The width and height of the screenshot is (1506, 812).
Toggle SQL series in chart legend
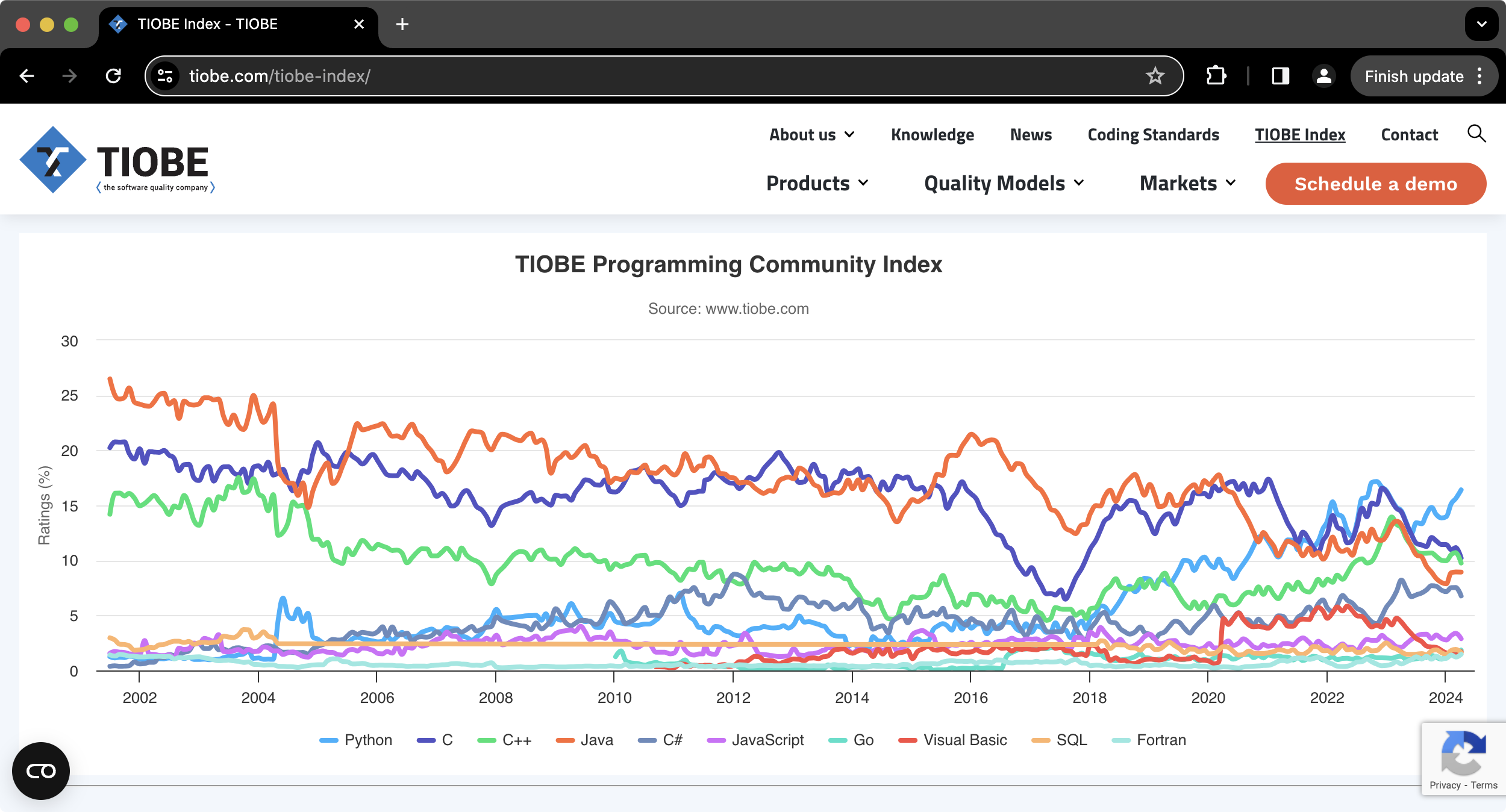click(x=1060, y=740)
